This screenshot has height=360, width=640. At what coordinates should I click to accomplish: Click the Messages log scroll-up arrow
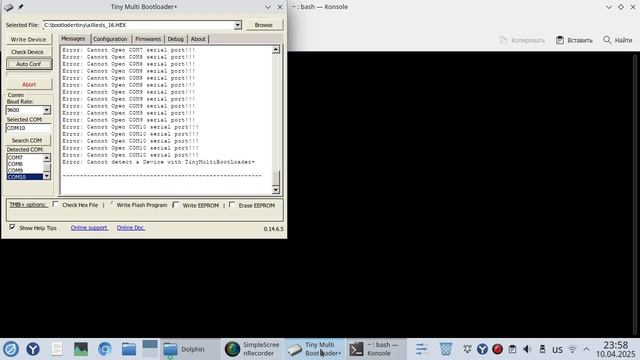click(276, 50)
